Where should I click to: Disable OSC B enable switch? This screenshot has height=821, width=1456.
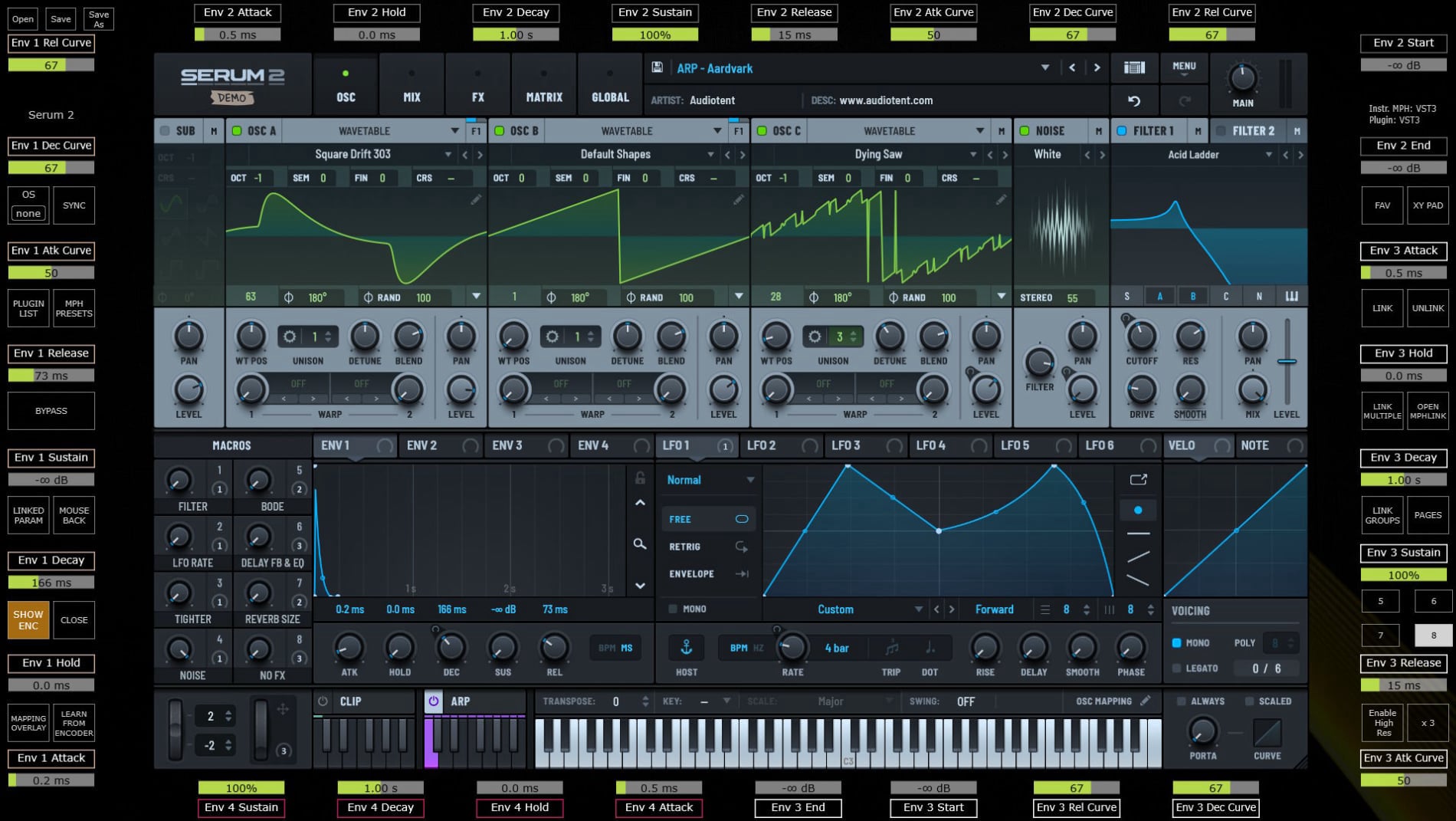pos(500,131)
